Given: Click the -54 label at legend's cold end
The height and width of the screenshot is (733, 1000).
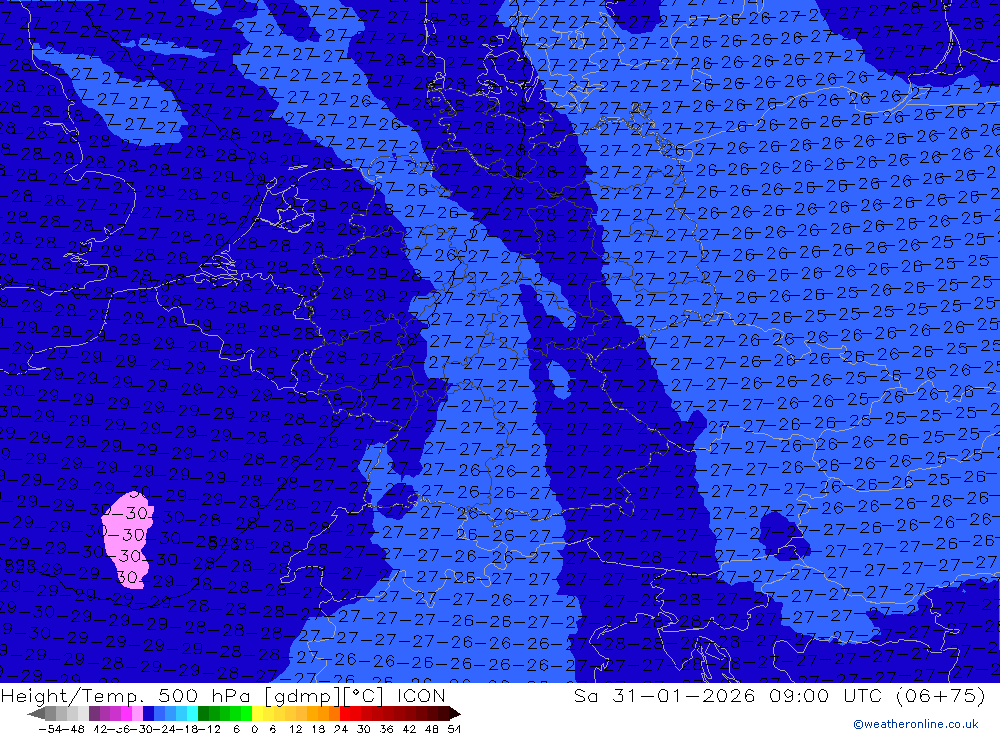Looking at the screenshot, I should (50, 729).
